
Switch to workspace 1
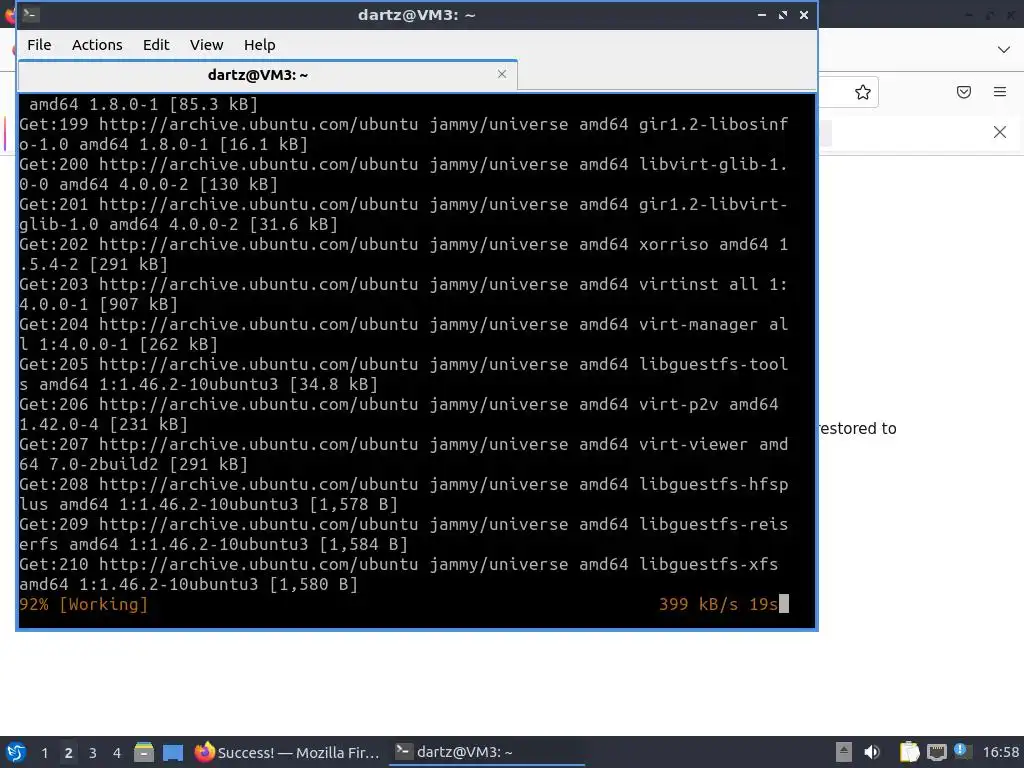tap(44, 753)
